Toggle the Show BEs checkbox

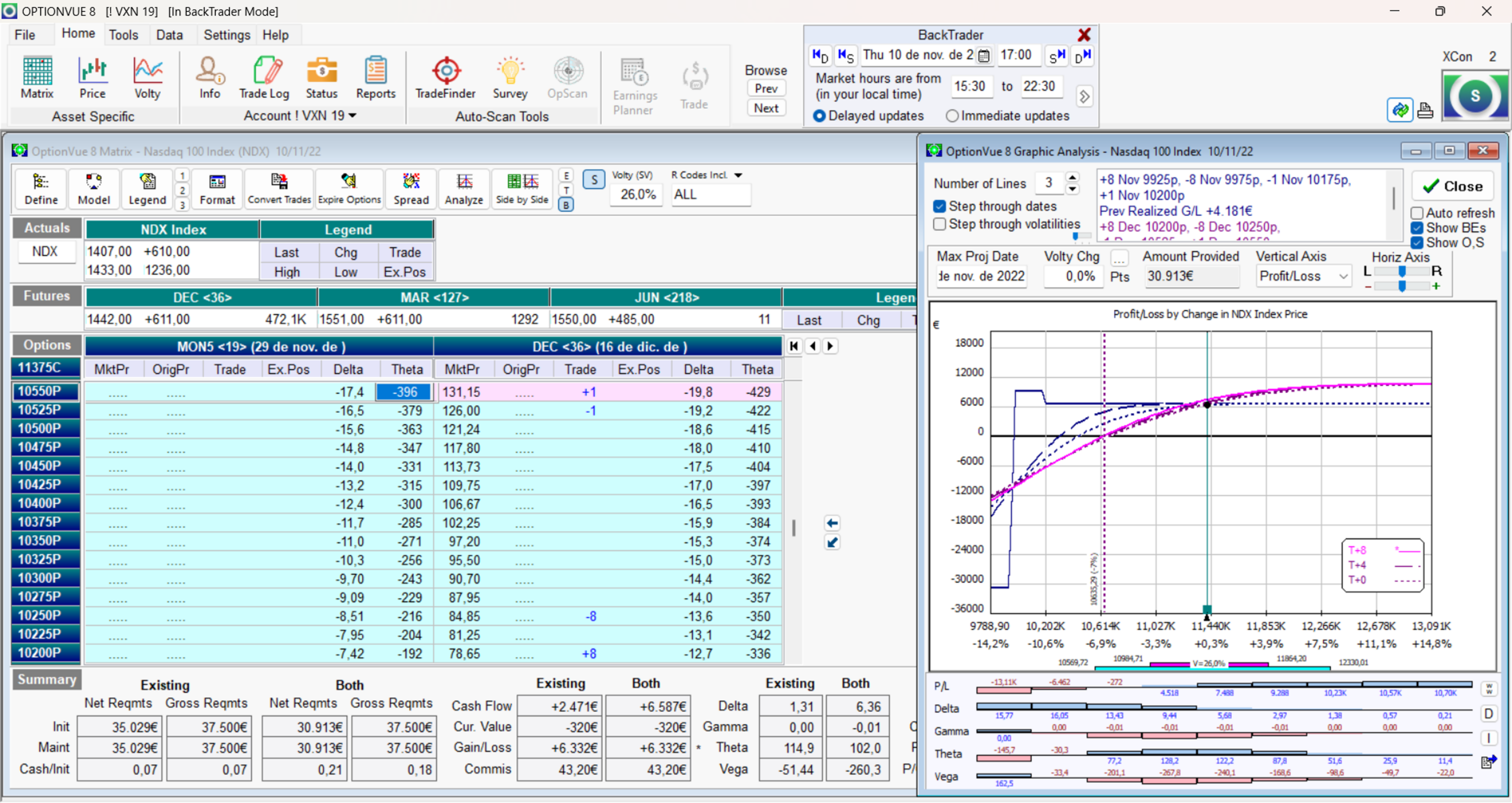point(1417,228)
